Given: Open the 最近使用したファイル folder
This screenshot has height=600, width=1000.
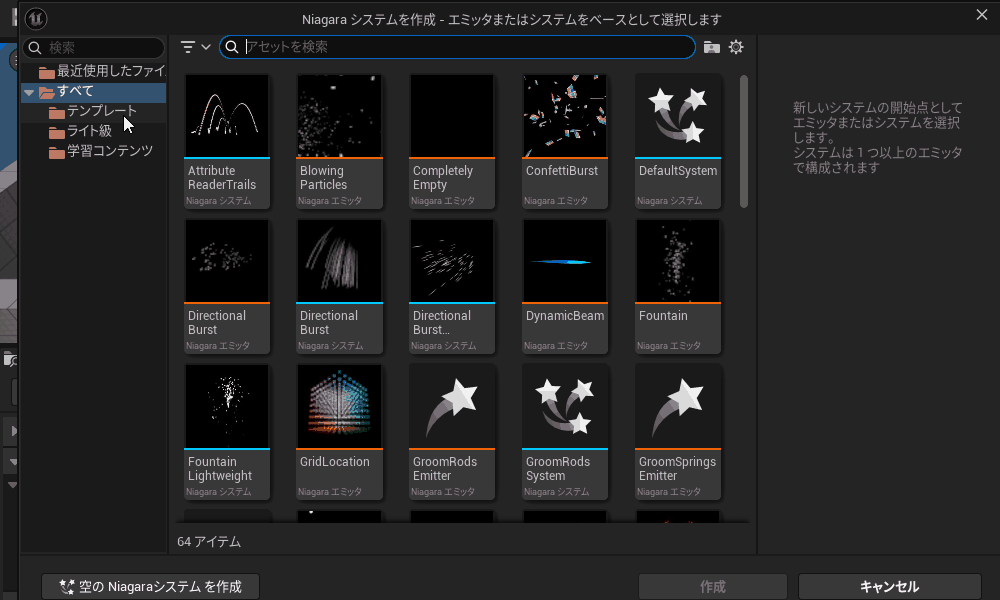Looking at the screenshot, I should pyautogui.click(x=110, y=71).
